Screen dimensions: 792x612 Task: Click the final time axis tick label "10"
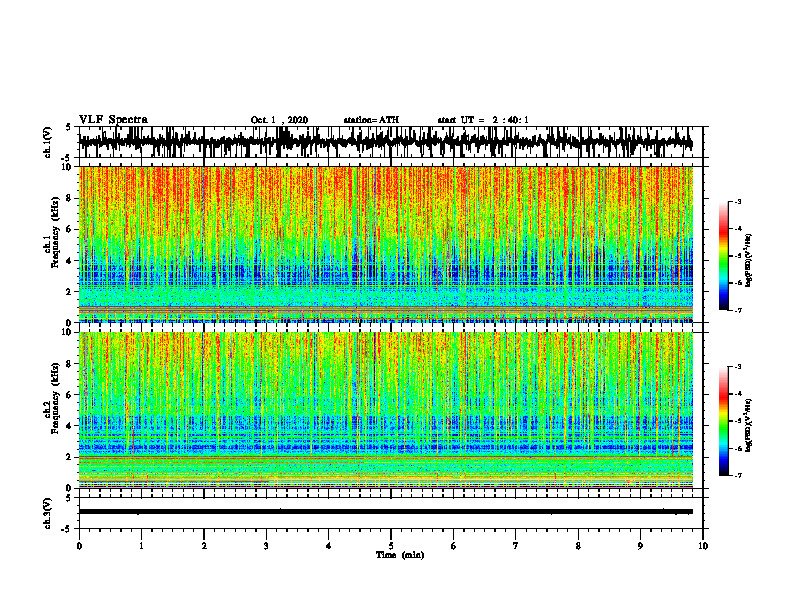(x=703, y=546)
